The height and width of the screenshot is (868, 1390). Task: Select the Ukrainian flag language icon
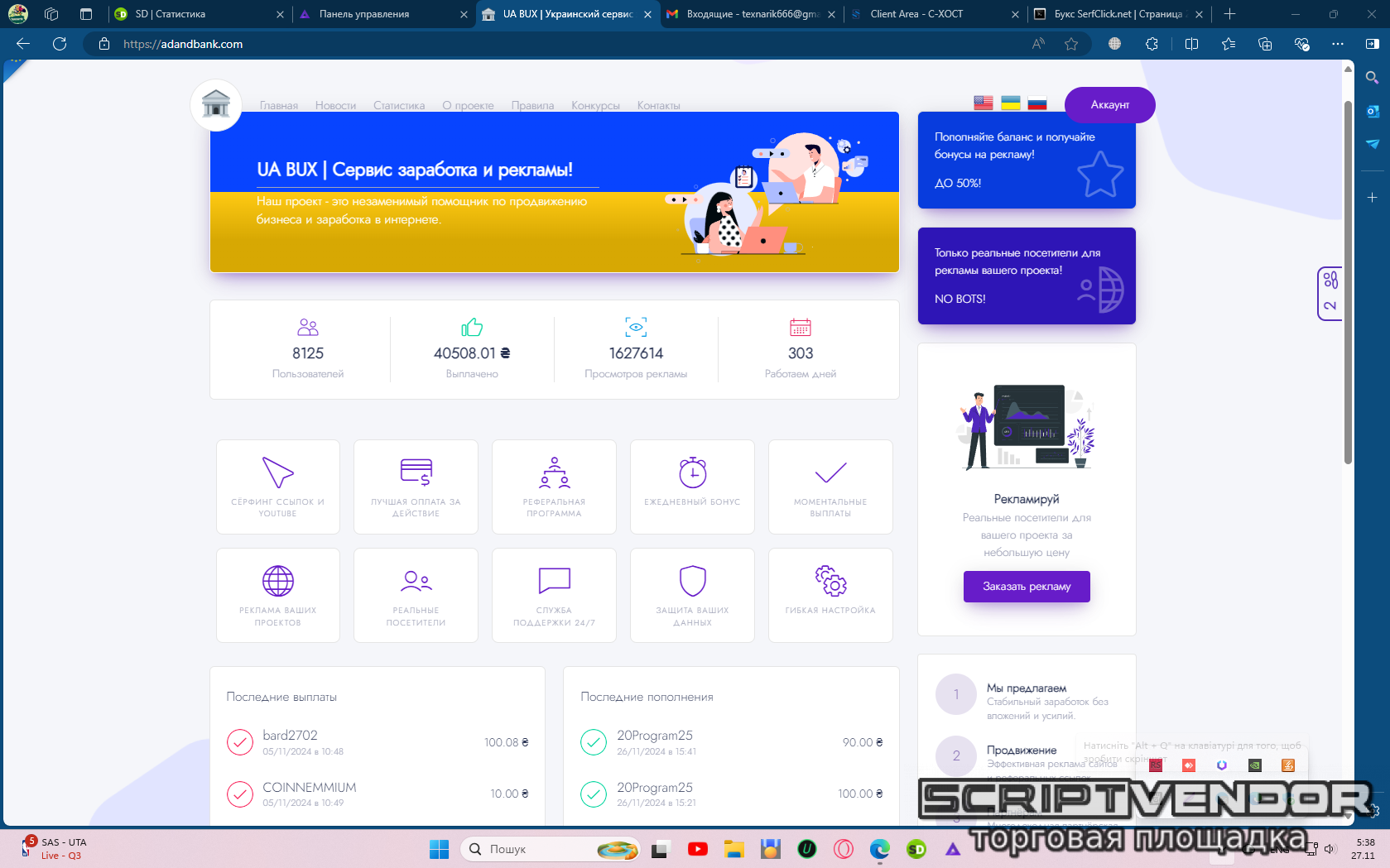1010,103
